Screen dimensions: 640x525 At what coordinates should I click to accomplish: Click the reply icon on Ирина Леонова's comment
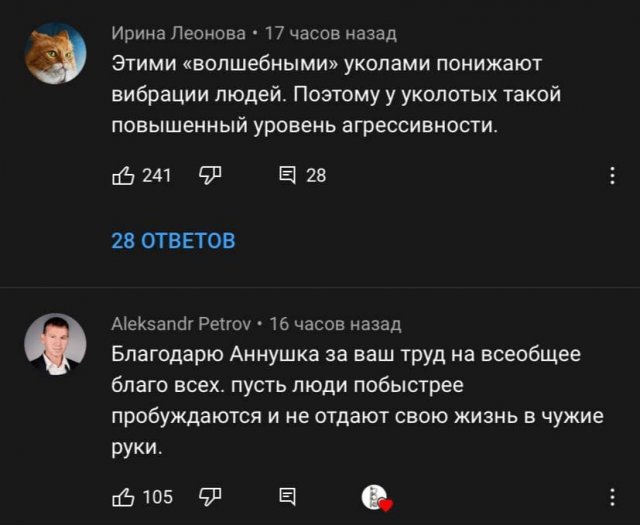(286, 176)
